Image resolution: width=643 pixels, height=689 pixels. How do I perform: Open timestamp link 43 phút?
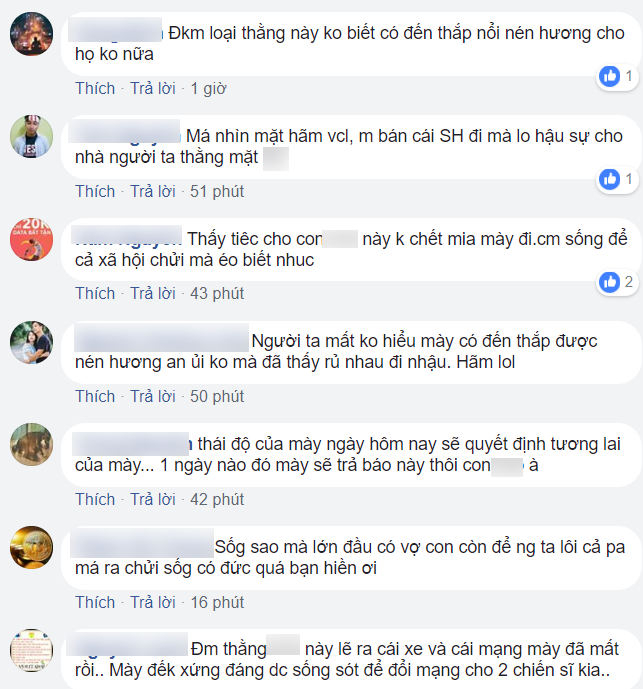217,294
